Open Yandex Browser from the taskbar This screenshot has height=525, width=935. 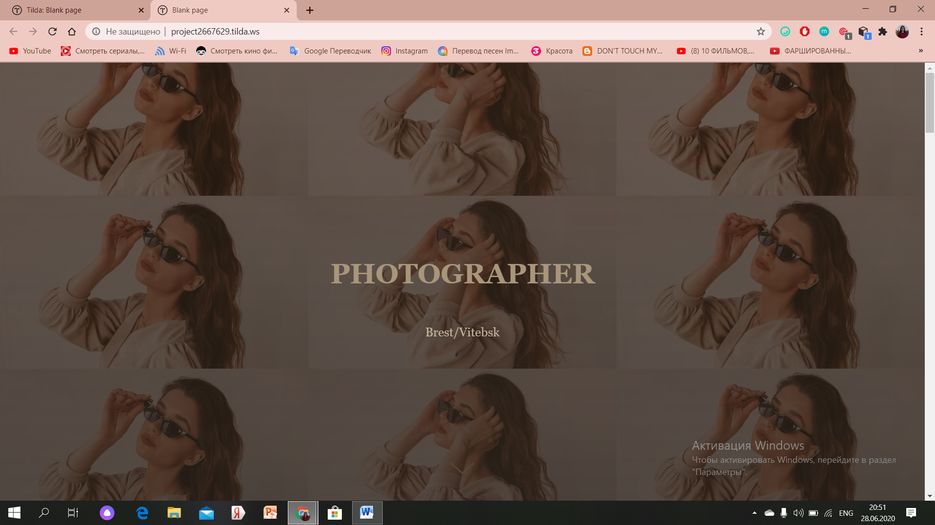[238, 512]
